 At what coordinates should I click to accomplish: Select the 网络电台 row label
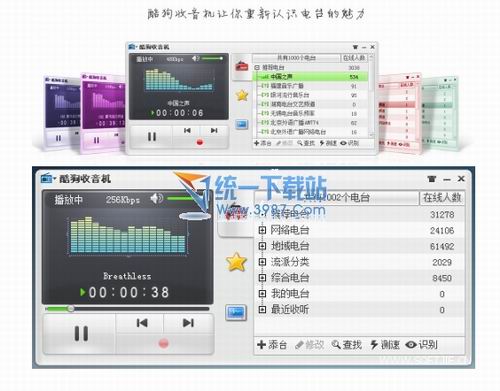(290, 230)
